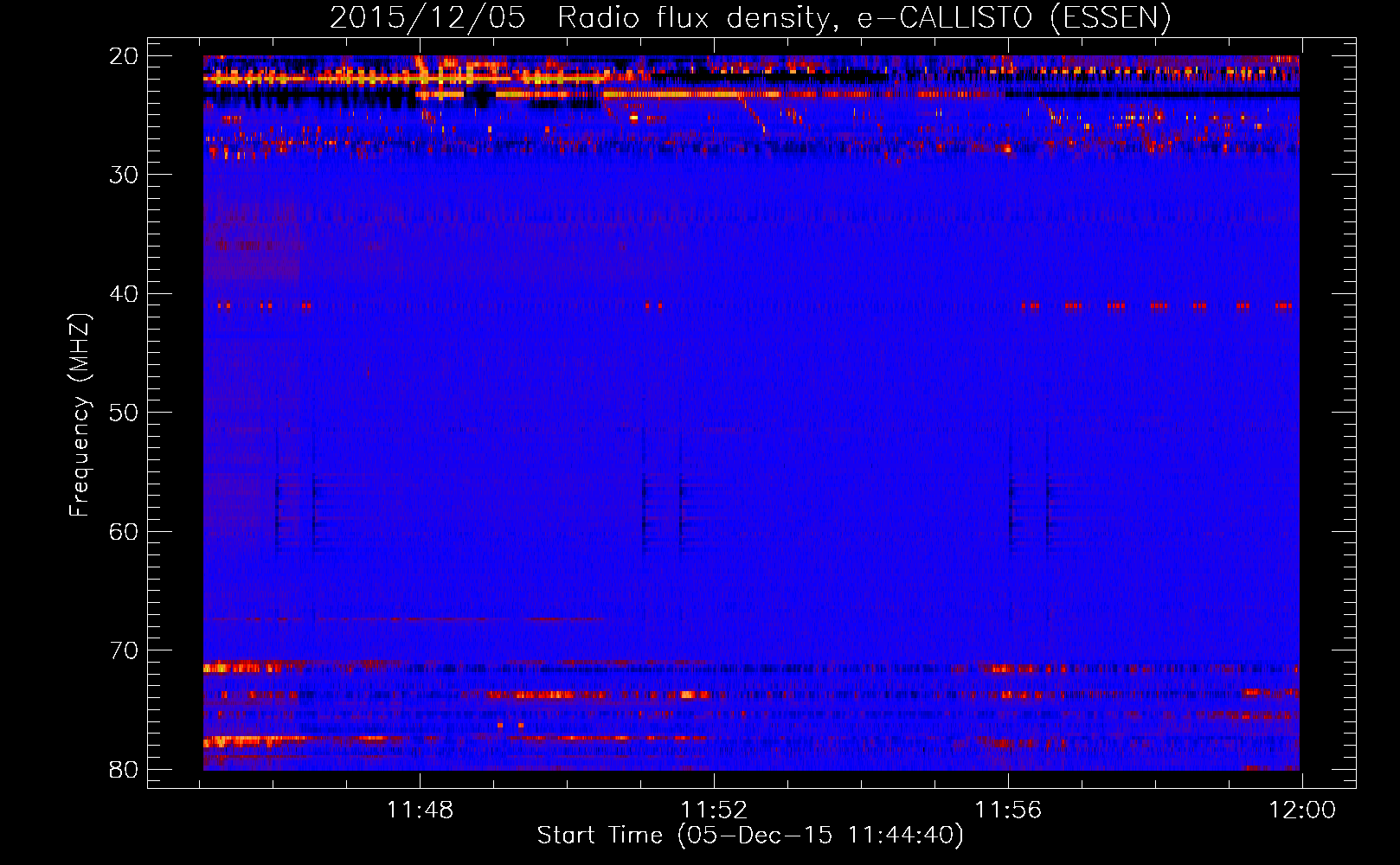Click the 30 frequency tick label
Screen dimensions: 1400x865
(x=124, y=175)
